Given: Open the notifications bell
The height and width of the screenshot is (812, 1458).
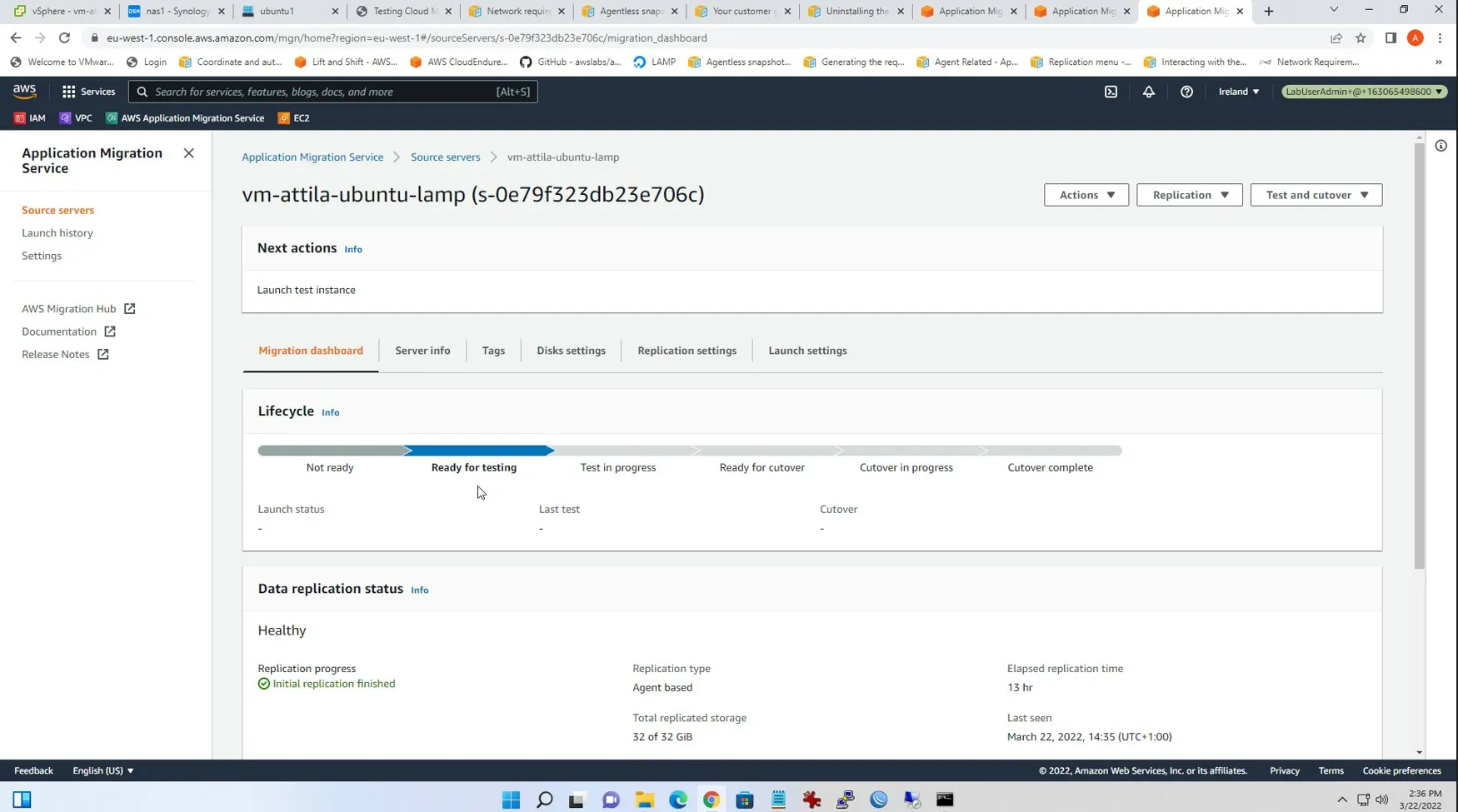Looking at the screenshot, I should click(x=1149, y=92).
